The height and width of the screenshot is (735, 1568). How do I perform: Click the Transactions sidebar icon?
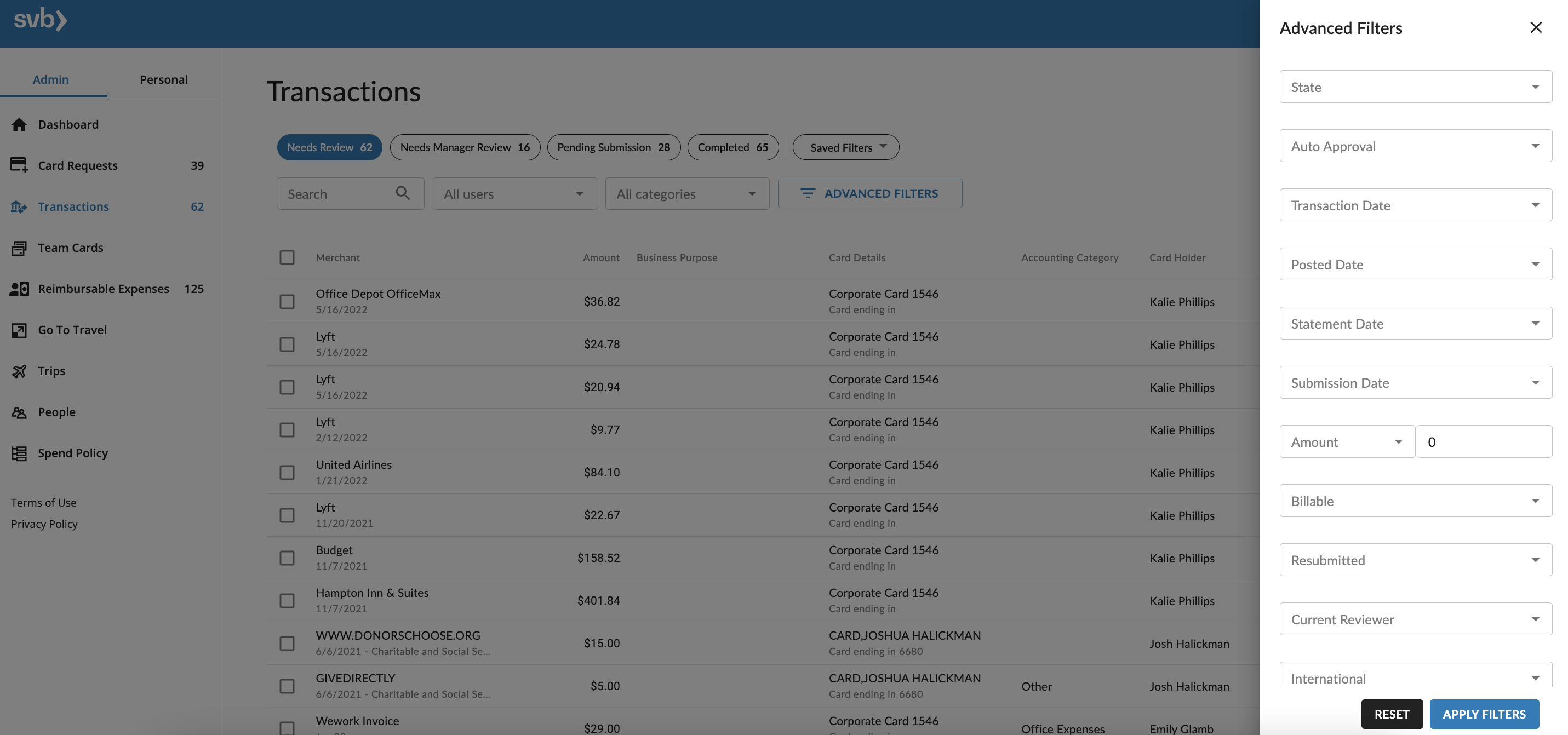tap(19, 207)
